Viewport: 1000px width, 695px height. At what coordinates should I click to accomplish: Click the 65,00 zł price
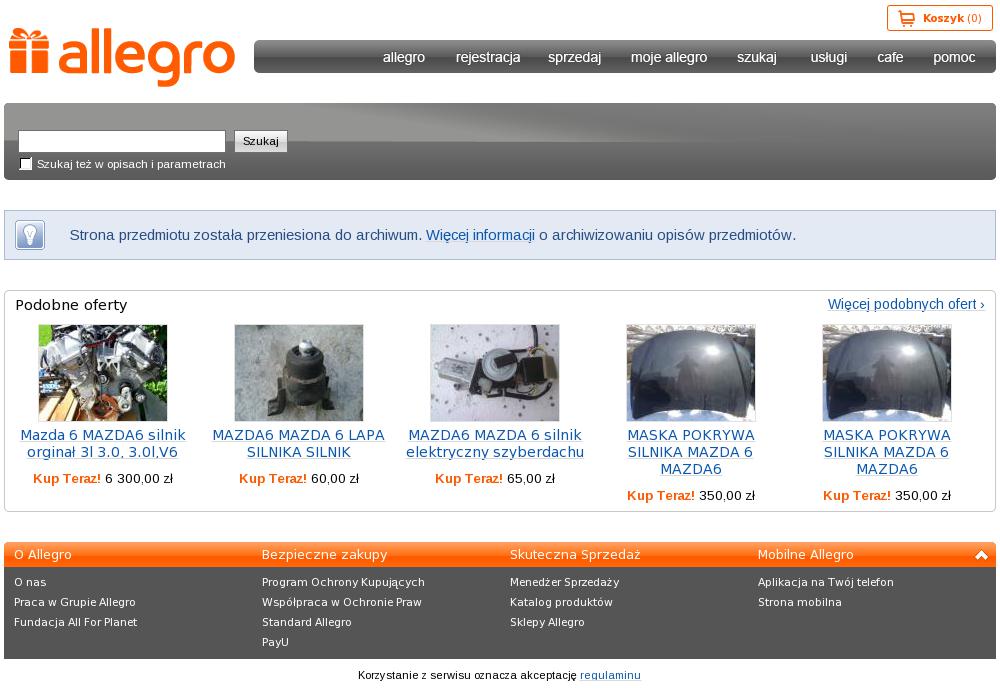(531, 479)
